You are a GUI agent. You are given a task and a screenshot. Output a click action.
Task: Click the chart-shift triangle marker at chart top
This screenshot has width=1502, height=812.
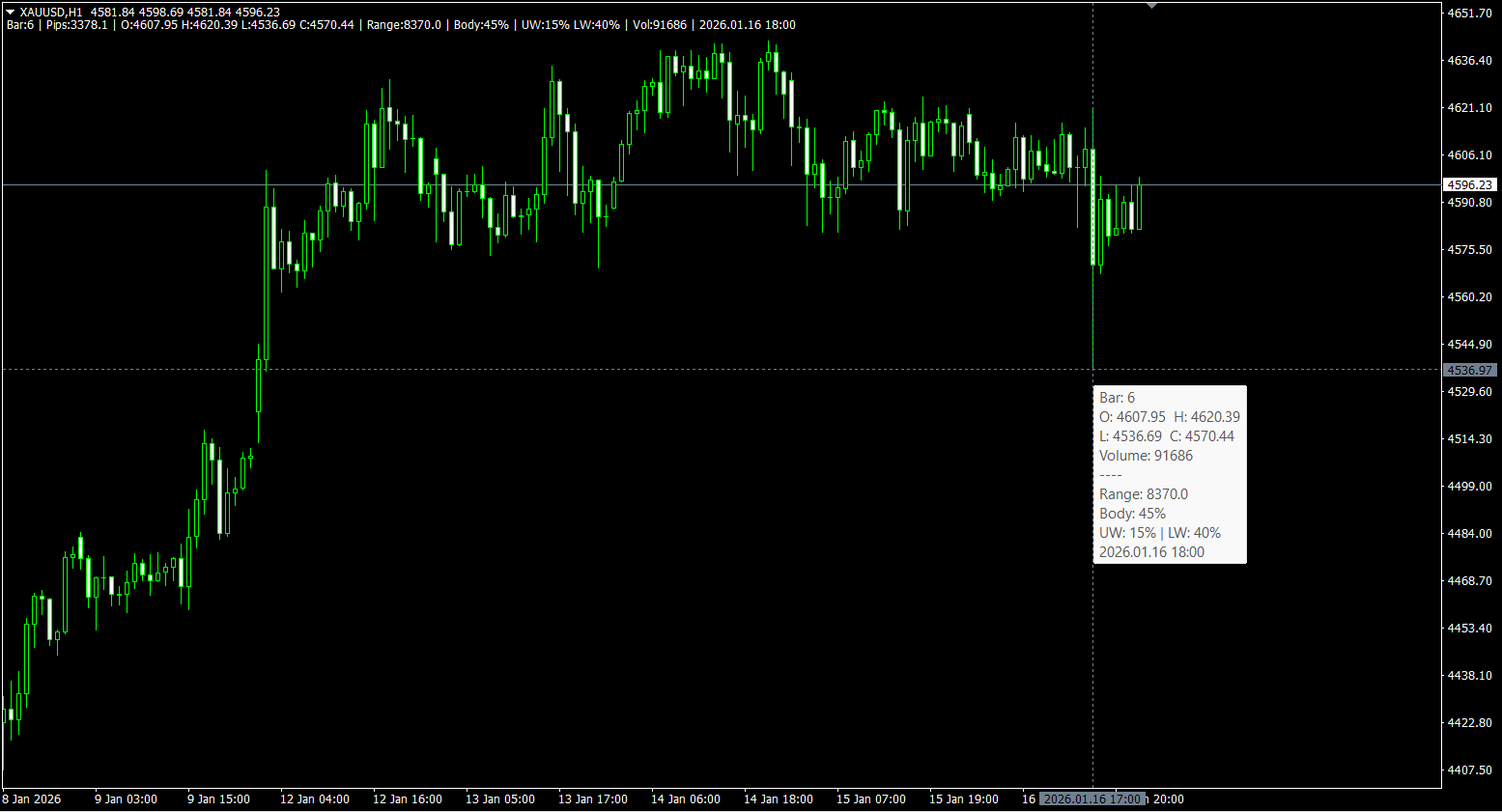tap(1152, 5)
